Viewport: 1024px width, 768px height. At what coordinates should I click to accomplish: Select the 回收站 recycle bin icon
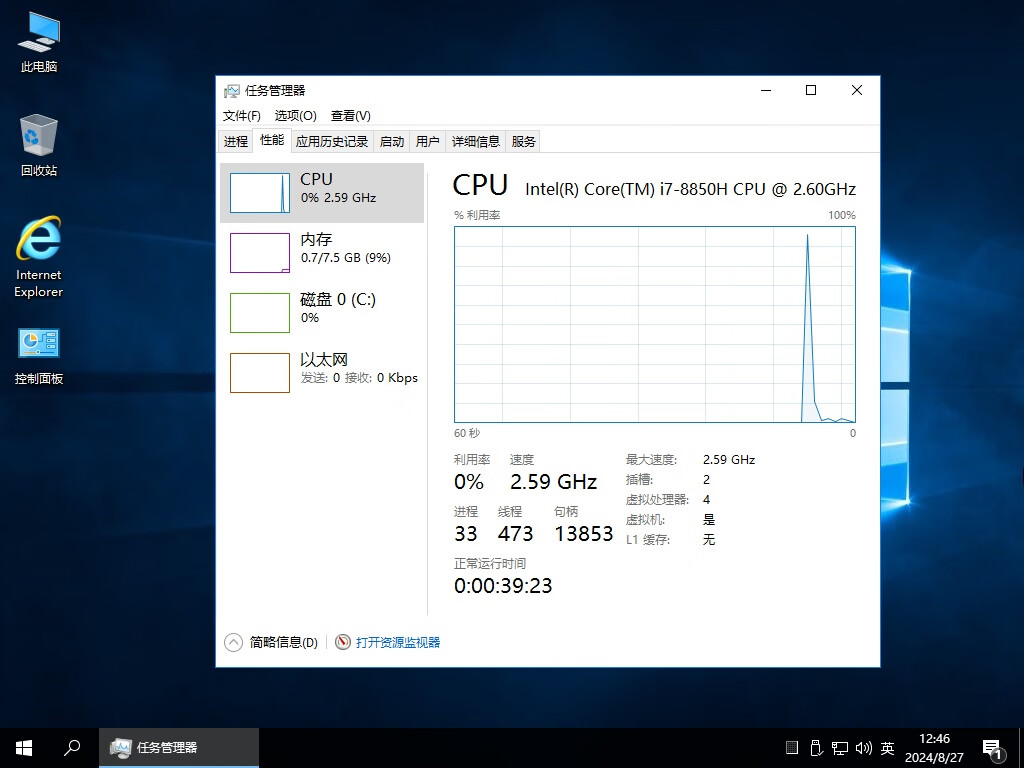coord(39,138)
